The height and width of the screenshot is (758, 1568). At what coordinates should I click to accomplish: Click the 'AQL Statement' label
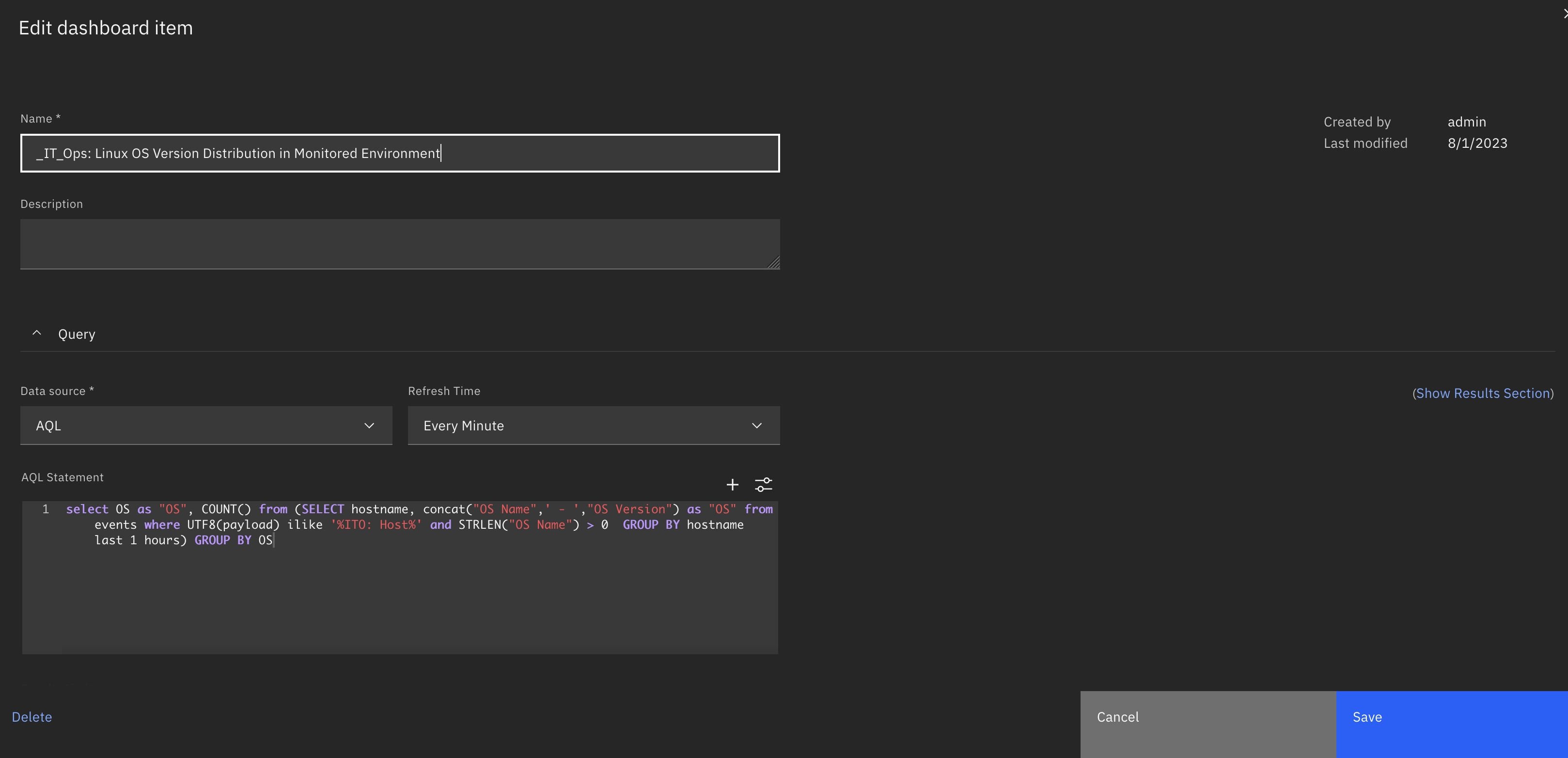click(63, 477)
